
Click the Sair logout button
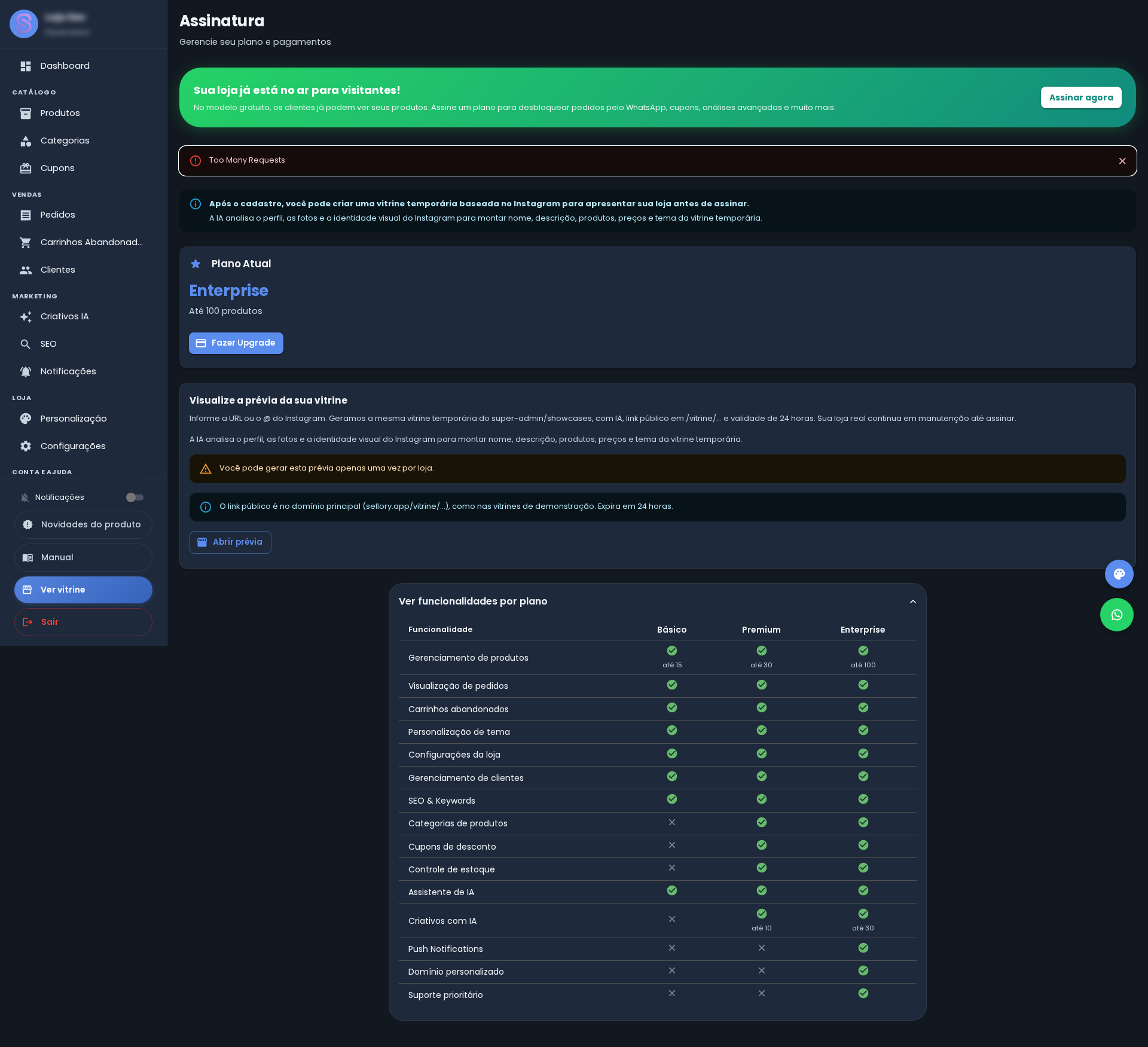[83, 622]
